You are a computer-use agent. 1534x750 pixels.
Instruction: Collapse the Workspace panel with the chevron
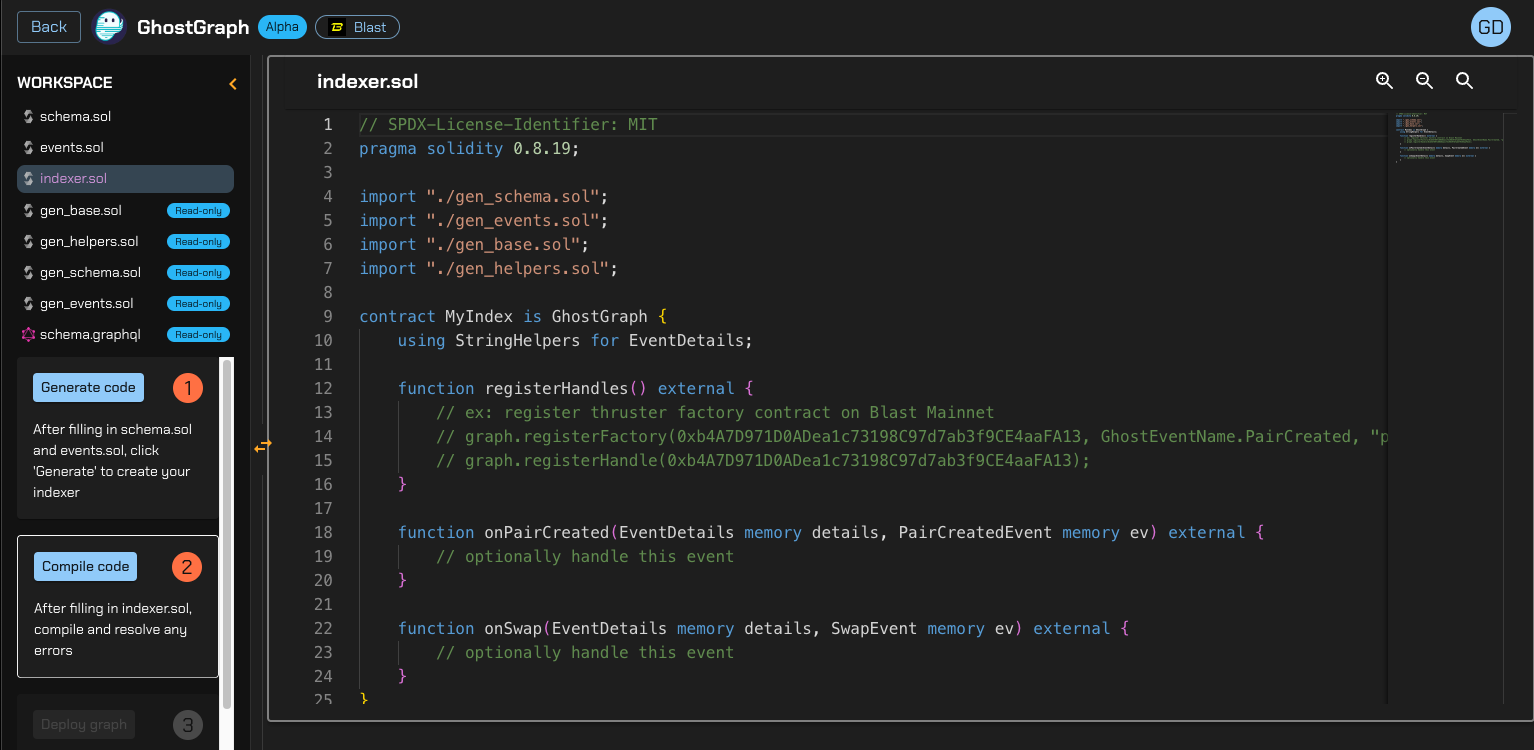point(232,83)
